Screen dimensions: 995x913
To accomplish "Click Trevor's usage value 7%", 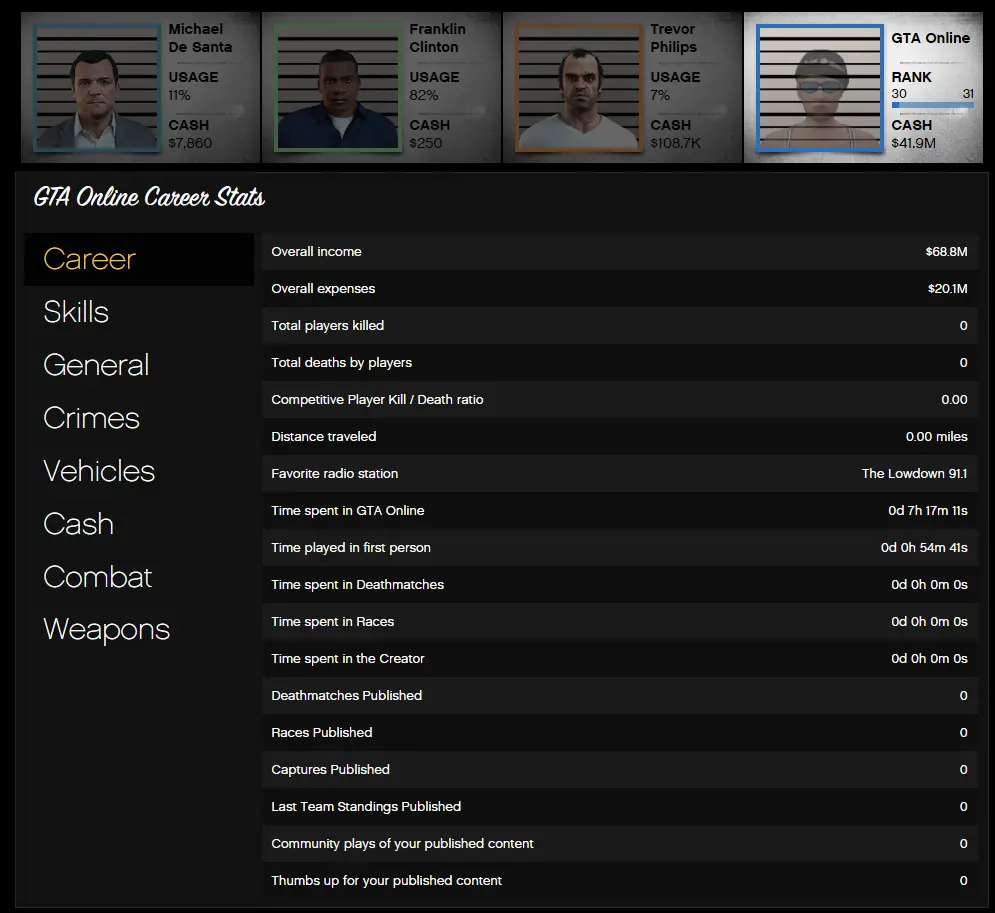I will [x=660, y=95].
